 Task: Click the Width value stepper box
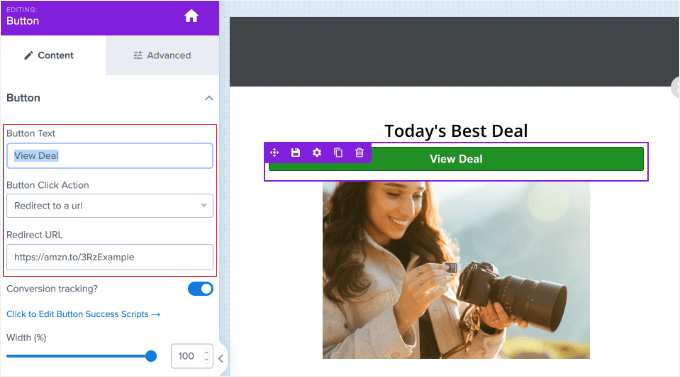[192, 356]
